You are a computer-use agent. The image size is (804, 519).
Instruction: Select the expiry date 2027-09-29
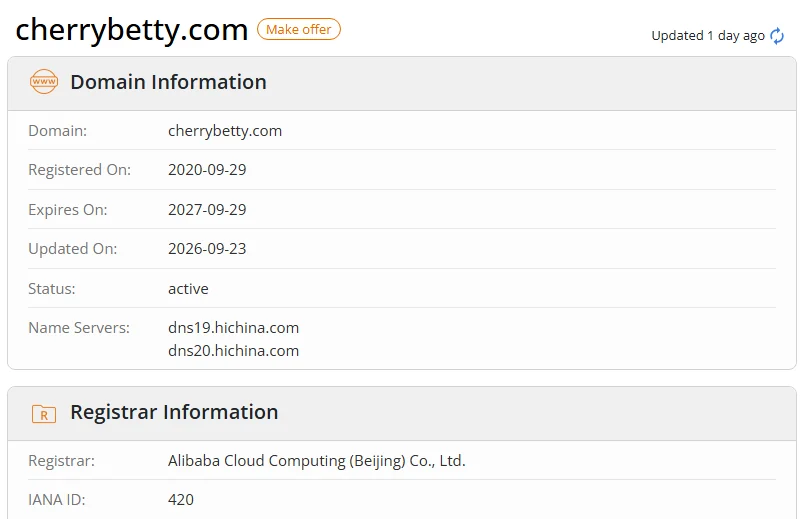207,210
